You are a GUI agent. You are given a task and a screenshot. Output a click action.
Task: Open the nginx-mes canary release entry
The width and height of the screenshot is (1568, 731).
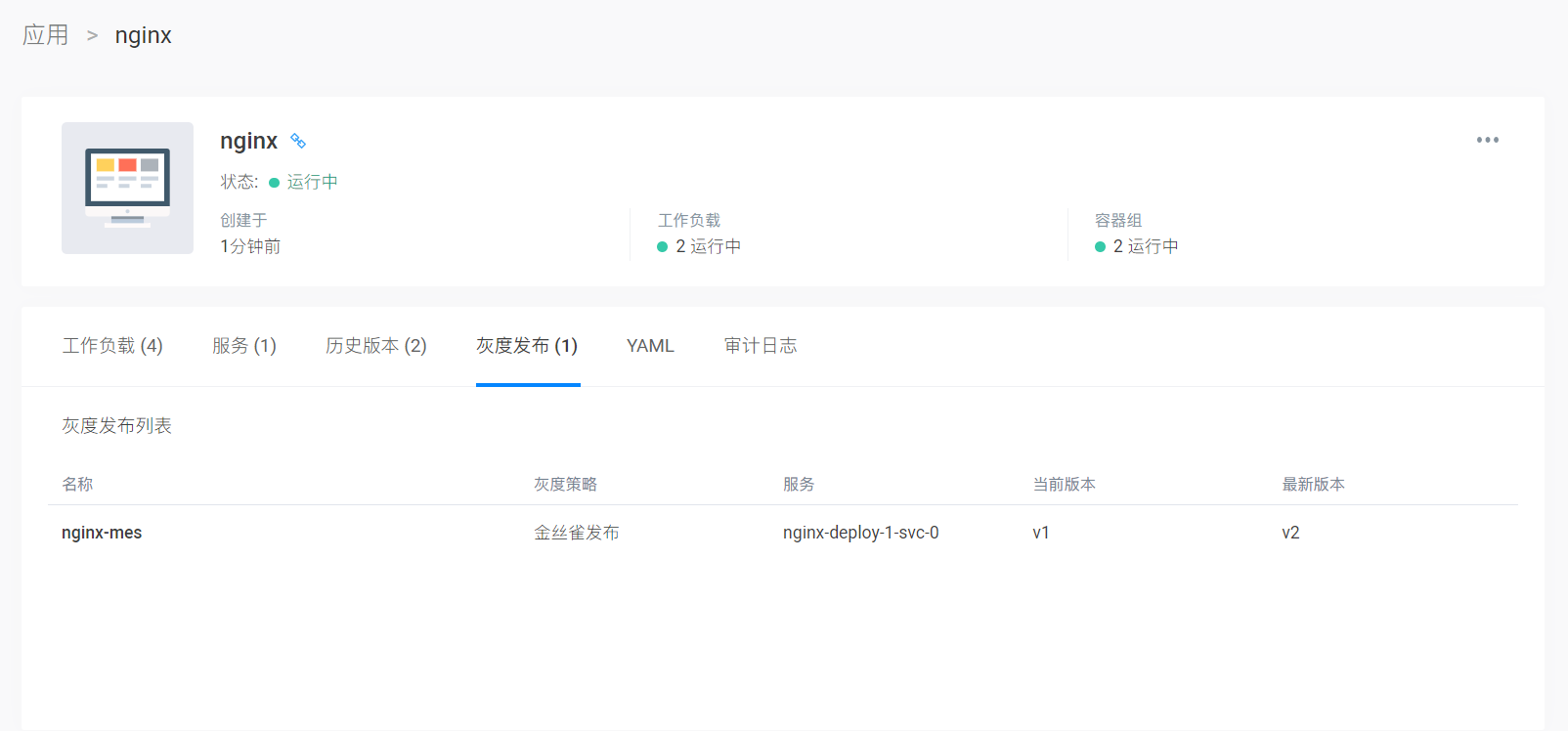tap(102, 533)
